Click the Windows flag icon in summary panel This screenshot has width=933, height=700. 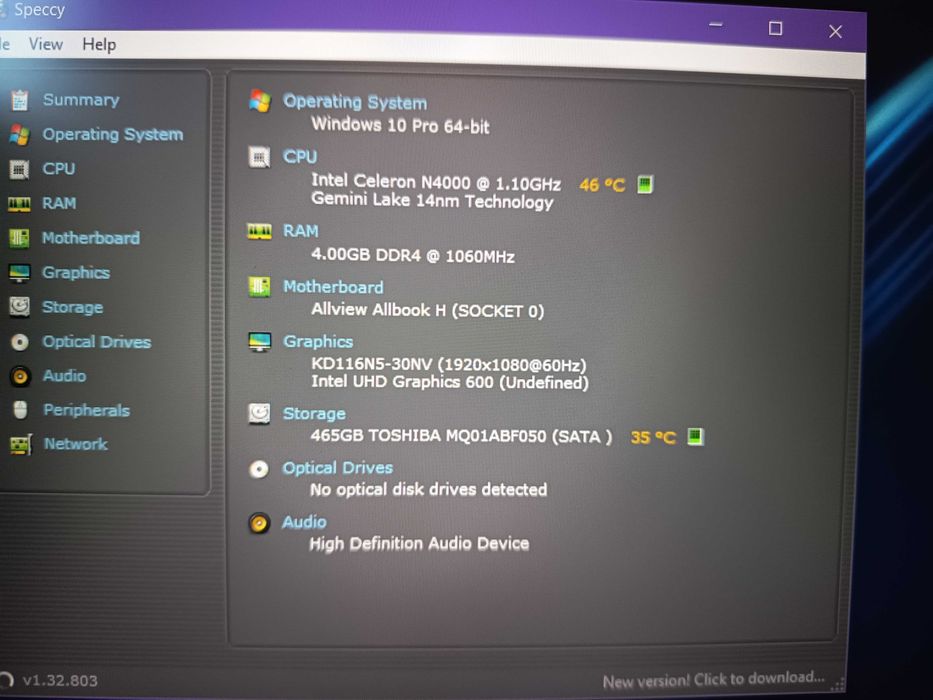(260, 101)
